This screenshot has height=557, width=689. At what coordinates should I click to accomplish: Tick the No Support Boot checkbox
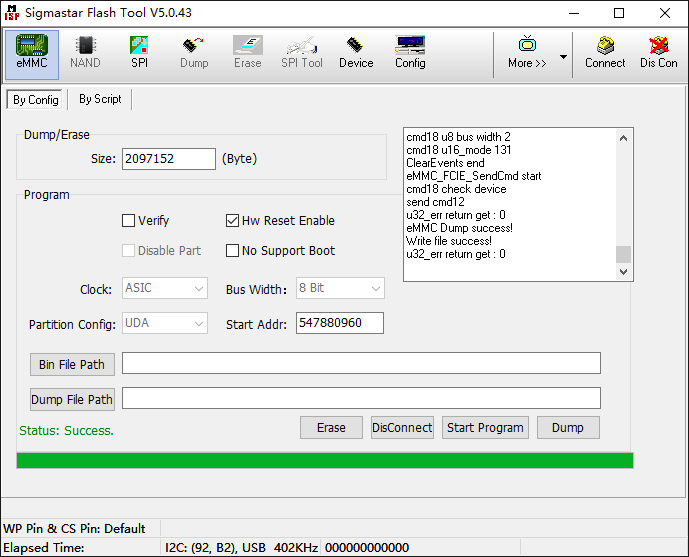click(233, 251)
